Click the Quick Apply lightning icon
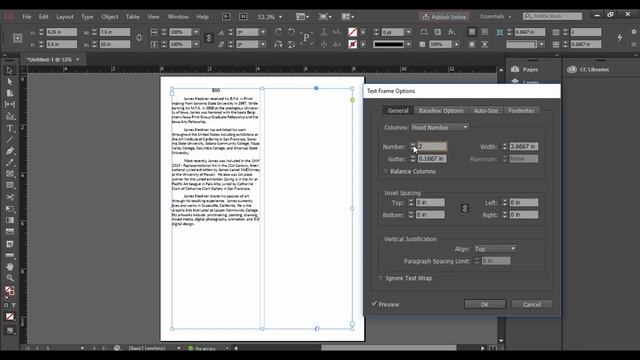This screenshot has height=360, width=640. tap(620, 38)
